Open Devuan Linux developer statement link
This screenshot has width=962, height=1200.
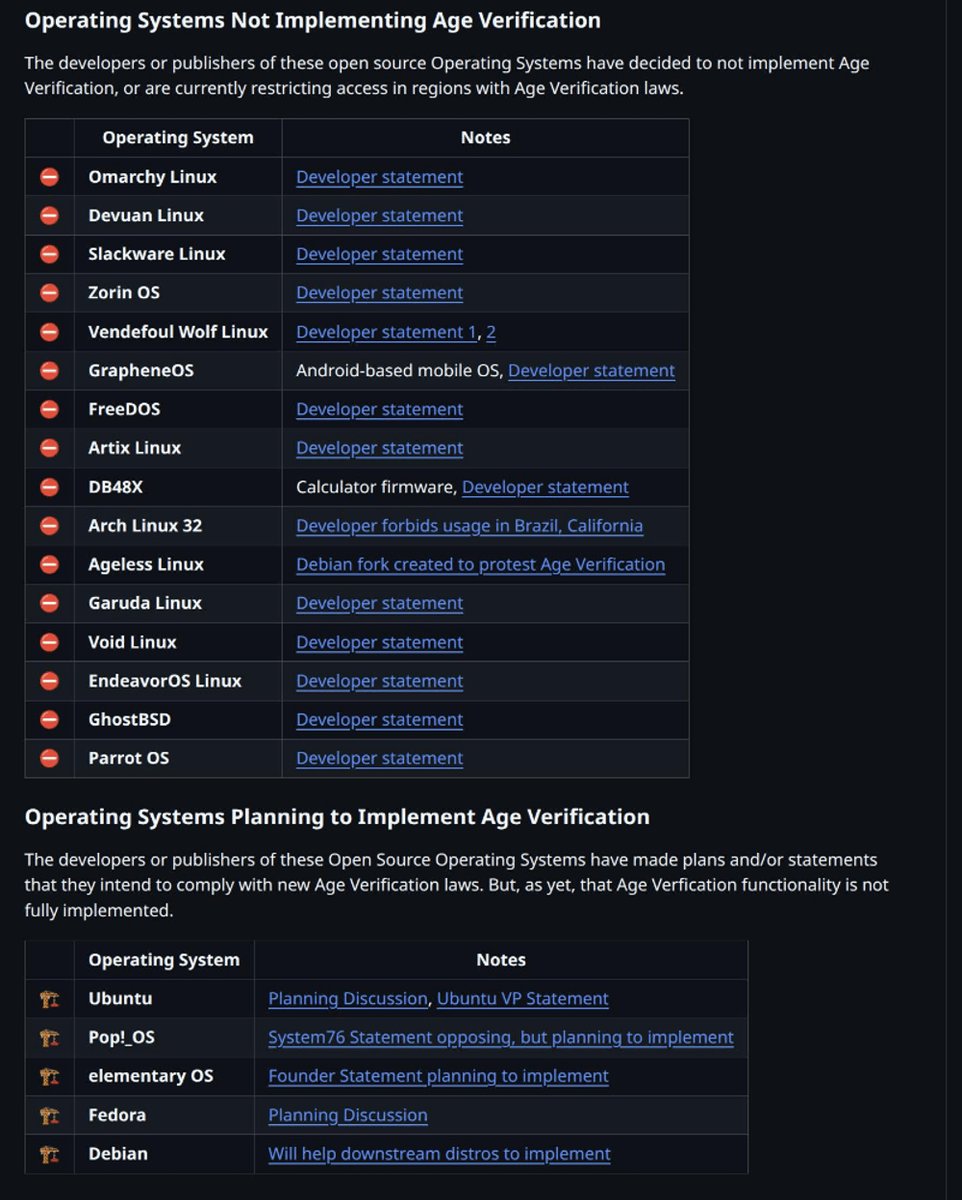click(x=379, y=216)
